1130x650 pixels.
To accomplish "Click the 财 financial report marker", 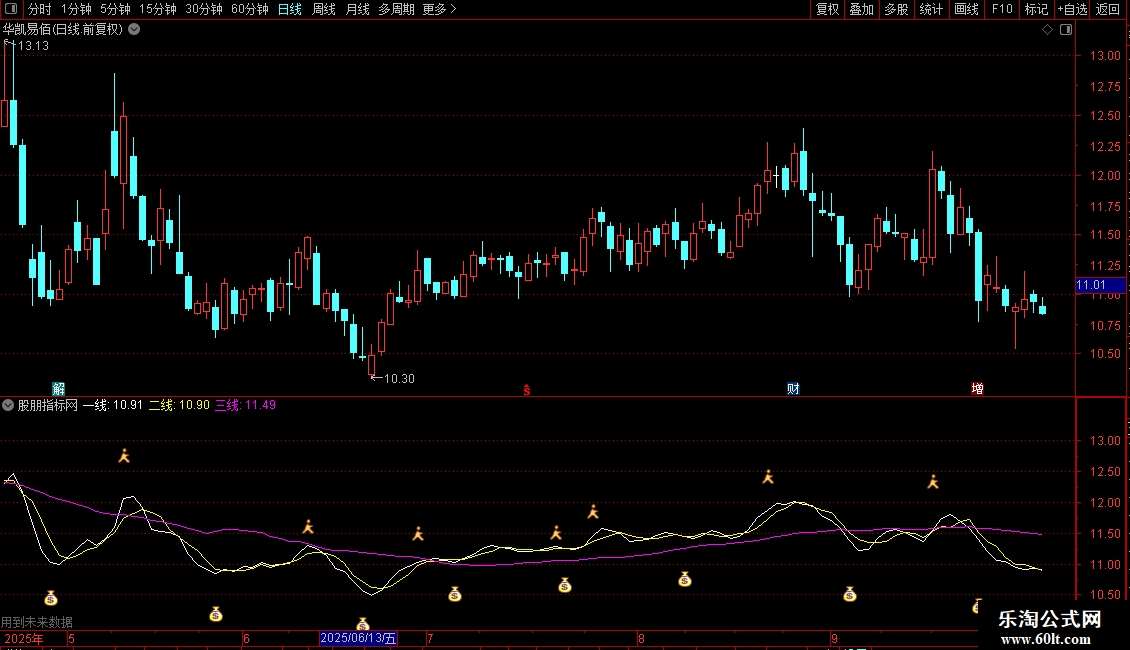I will click(793, 388).
